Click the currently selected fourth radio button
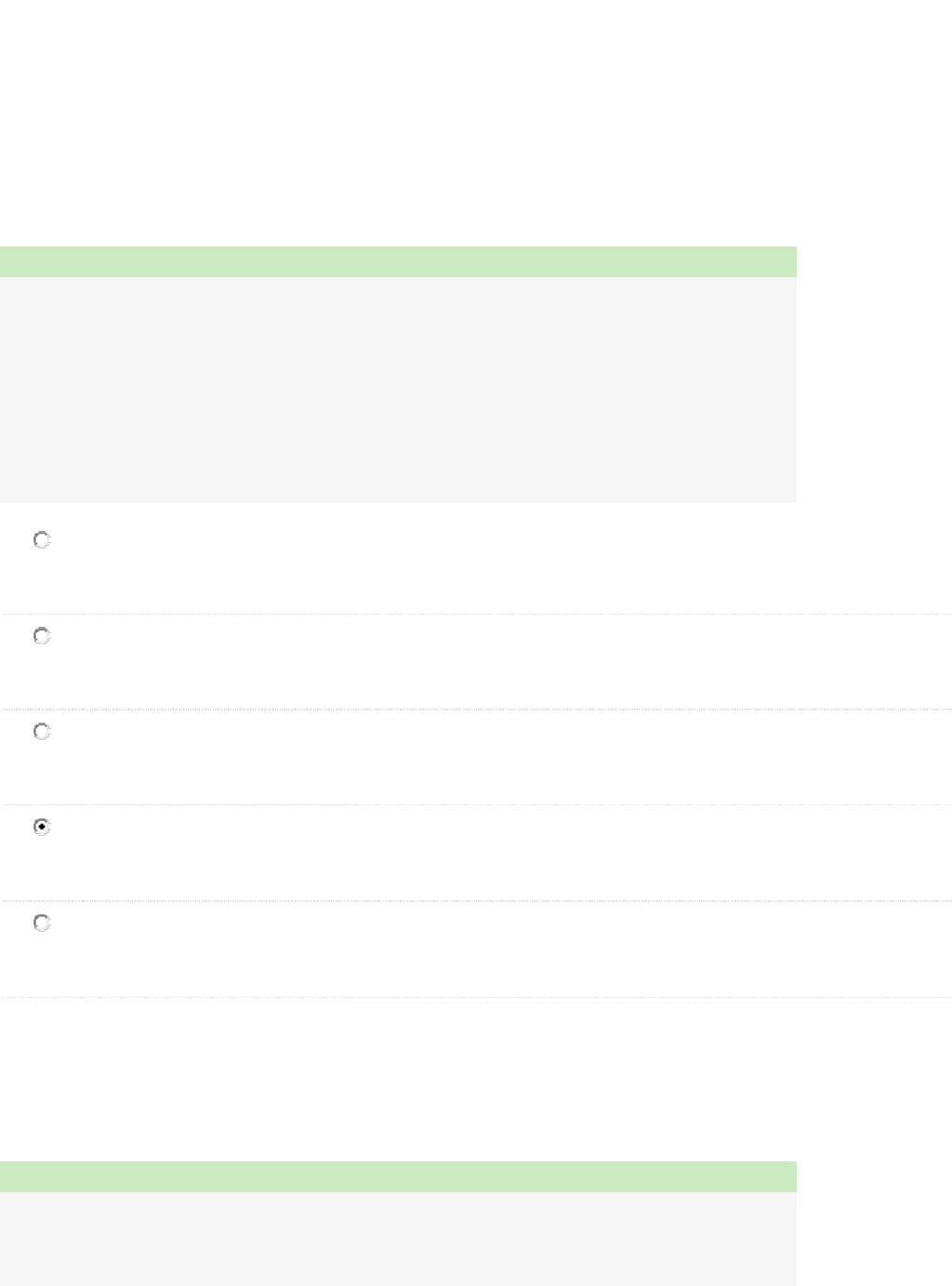952x1286 pixels. [42, 827]
